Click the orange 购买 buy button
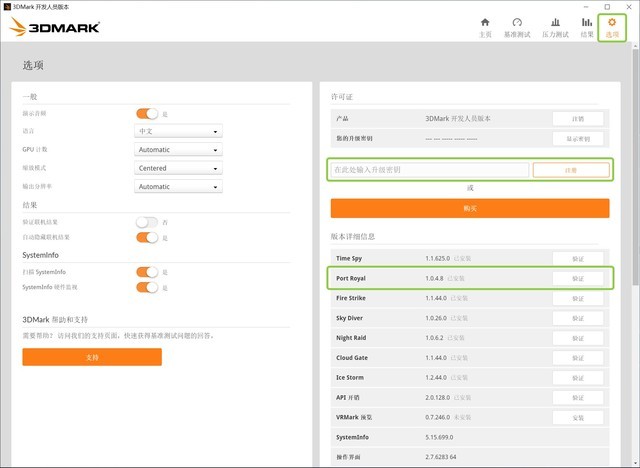The image size is (640, 468). (470, 208)
